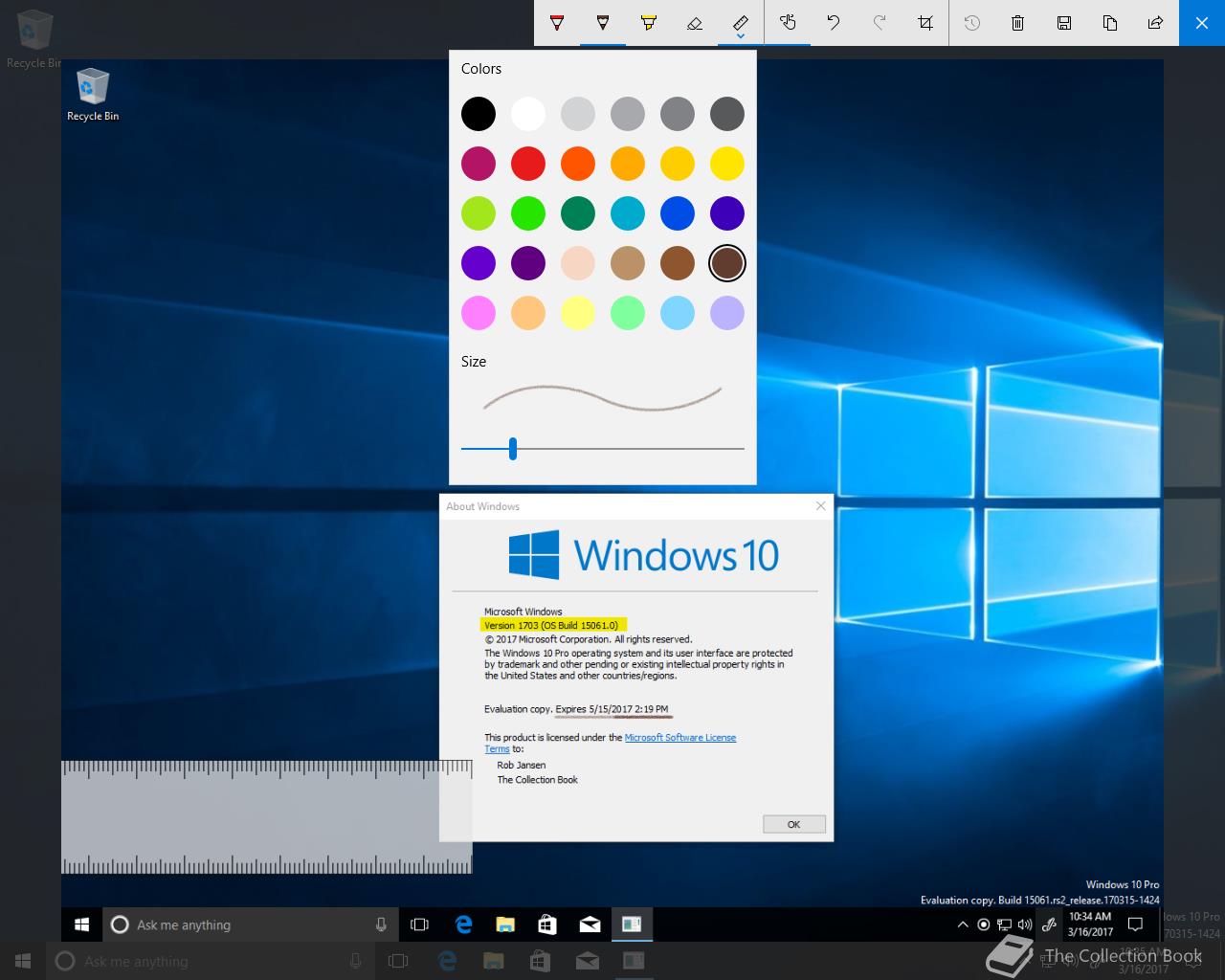Pick the bright orange swatch
Viewport: 1225px width, 980px height.
coord(578,164)
